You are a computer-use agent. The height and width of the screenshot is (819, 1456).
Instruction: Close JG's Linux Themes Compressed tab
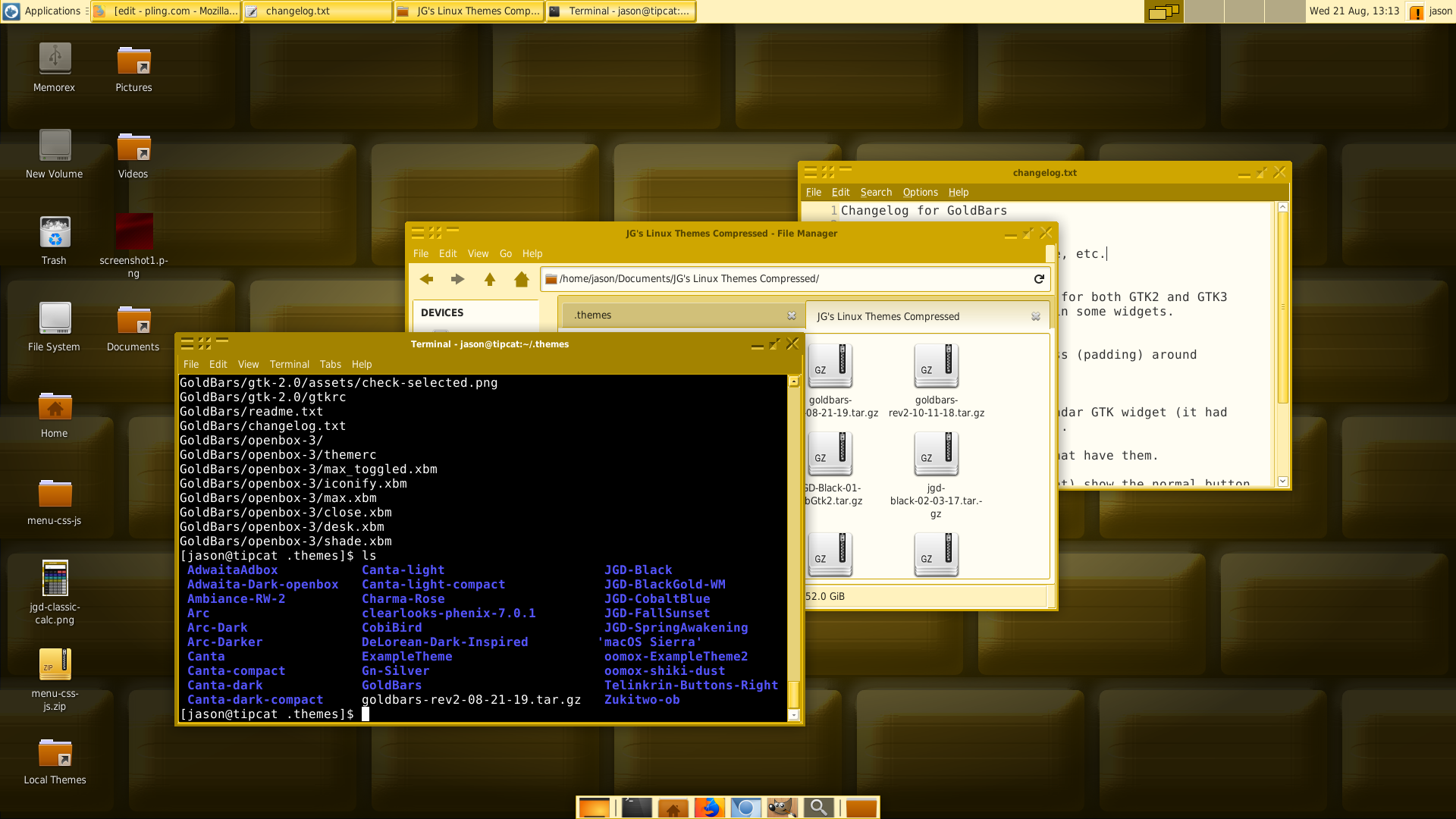(1036, 316)
